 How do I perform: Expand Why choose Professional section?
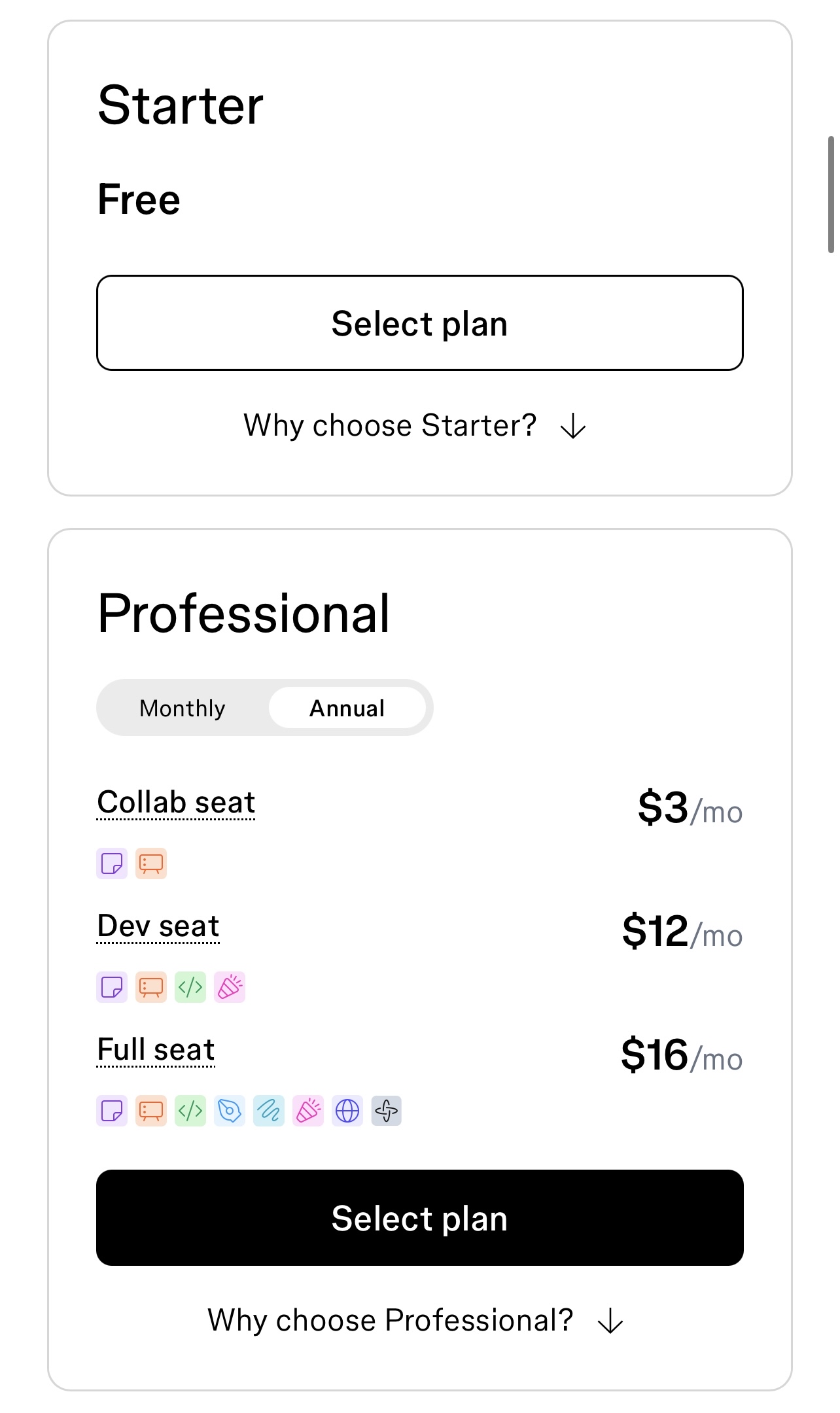[415, 1320]
